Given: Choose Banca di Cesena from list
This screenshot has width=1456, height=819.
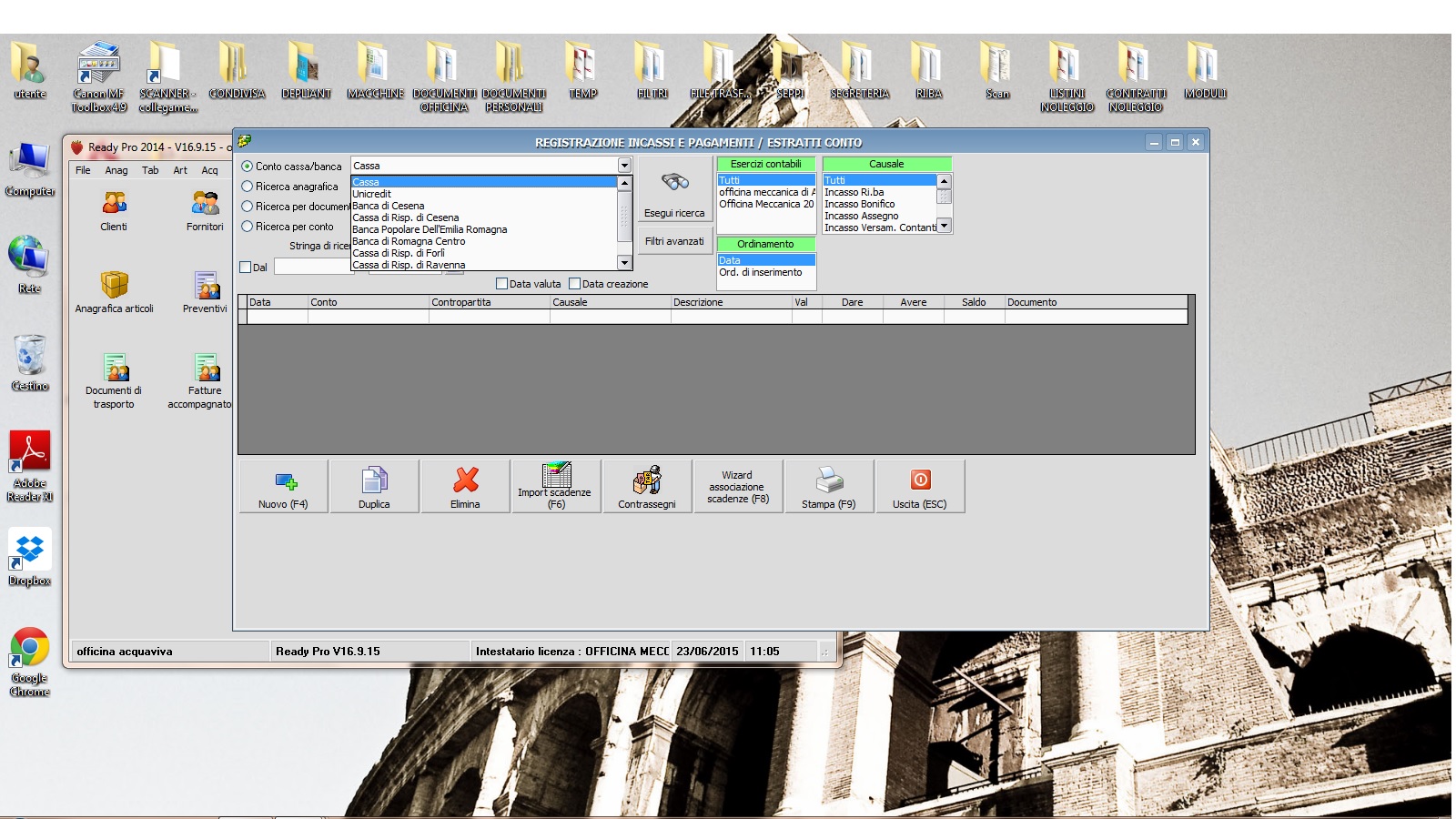Looking at the screenshot, I should [484, 206].
